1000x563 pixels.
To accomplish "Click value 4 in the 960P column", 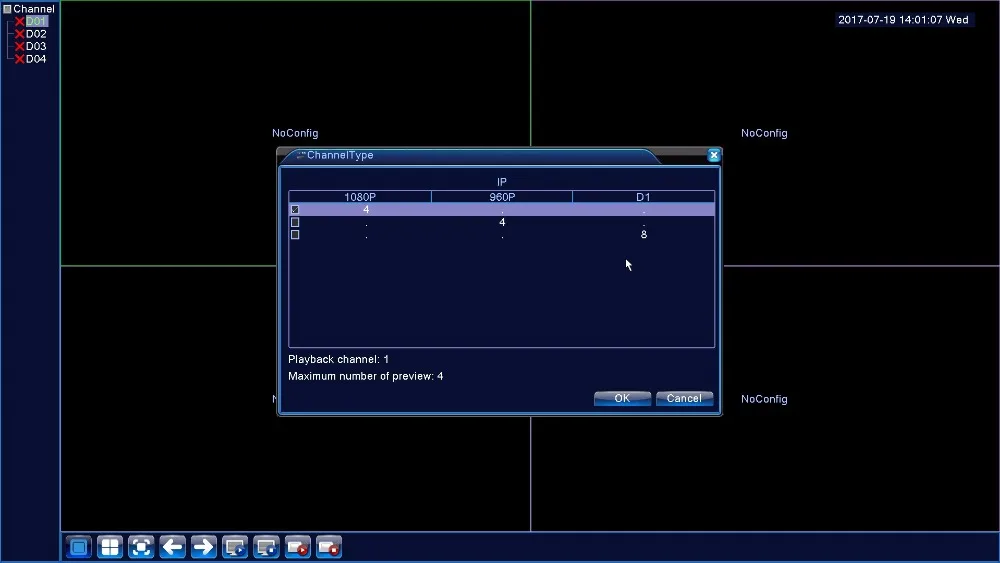I will click(x=502, y=223).
